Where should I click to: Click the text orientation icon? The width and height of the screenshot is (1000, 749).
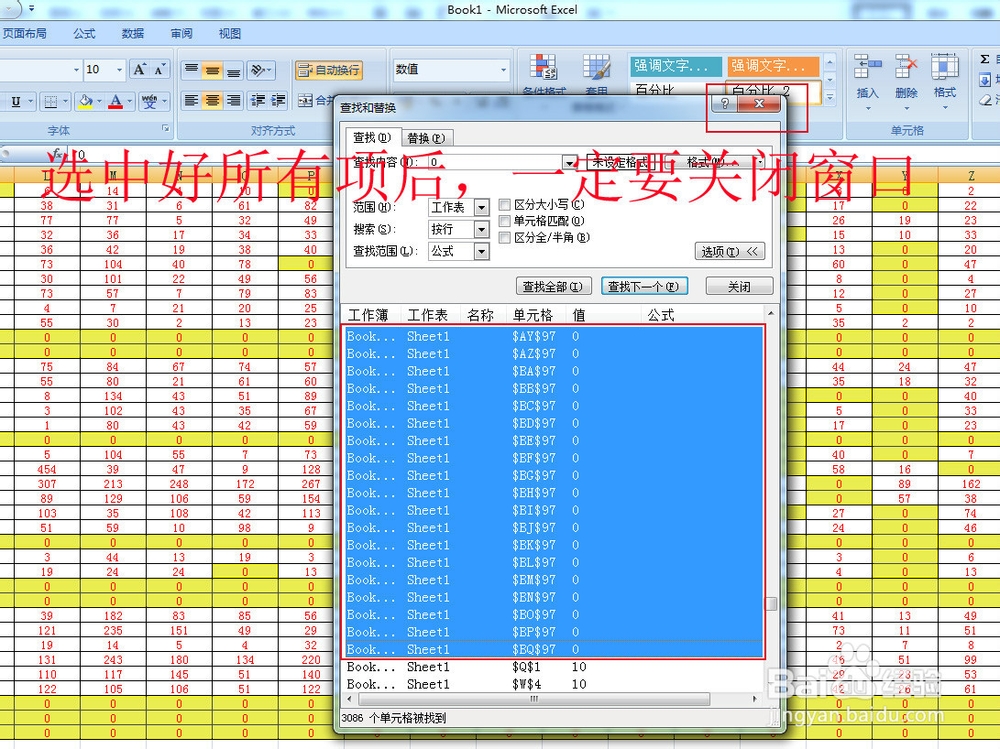tap(258, 70)
